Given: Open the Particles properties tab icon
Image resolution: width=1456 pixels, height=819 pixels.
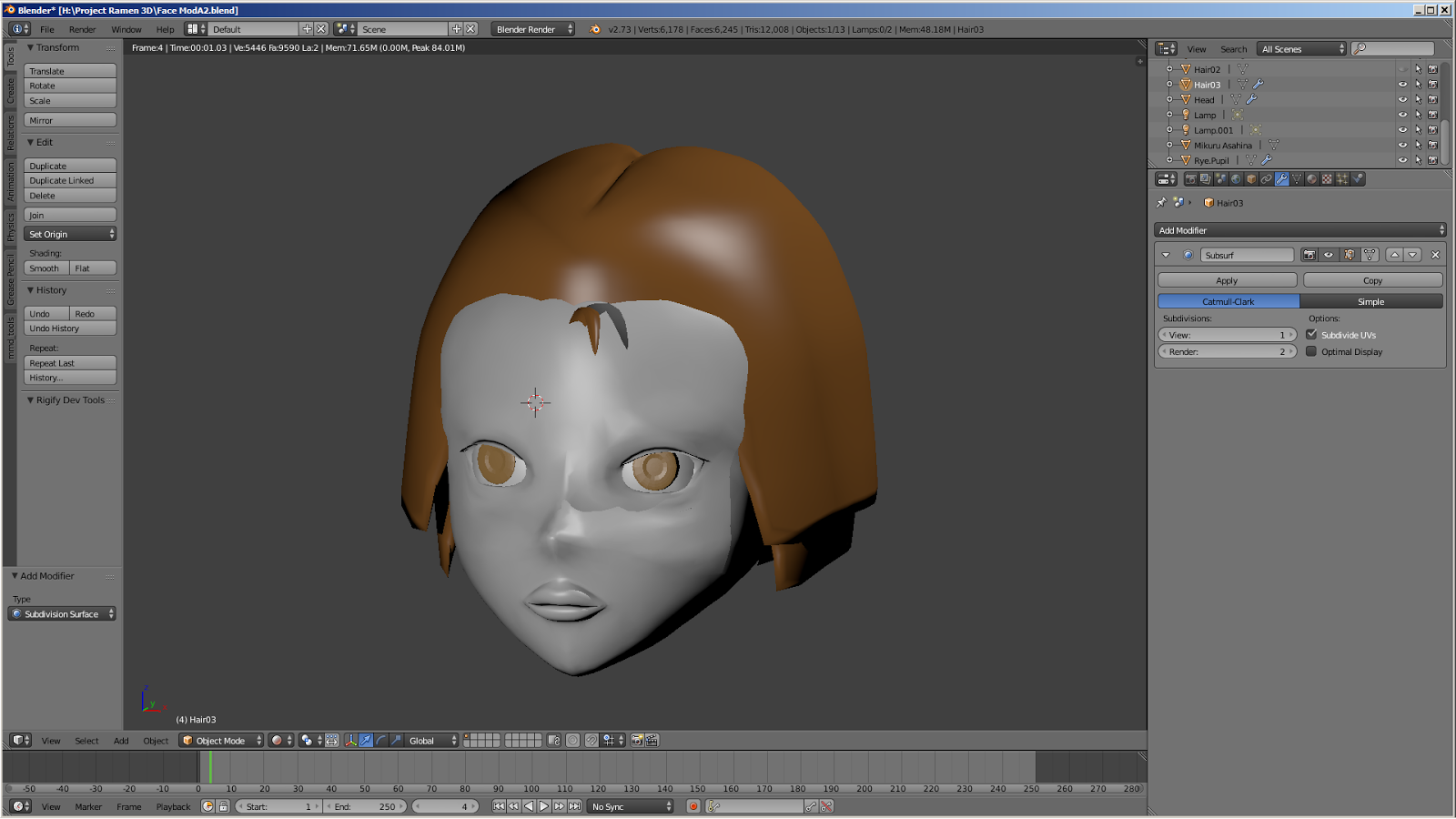Looking at the screenshot, I should [1342, 179].
